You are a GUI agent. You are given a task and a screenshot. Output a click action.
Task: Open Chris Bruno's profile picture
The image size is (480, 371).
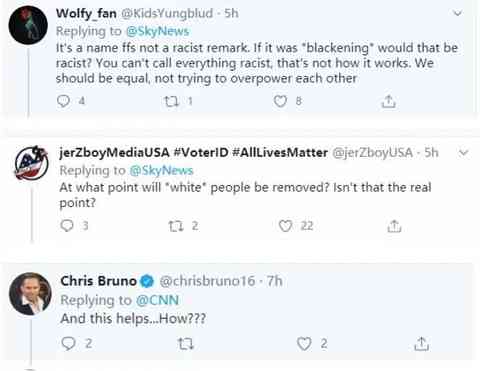pos(30,294)
